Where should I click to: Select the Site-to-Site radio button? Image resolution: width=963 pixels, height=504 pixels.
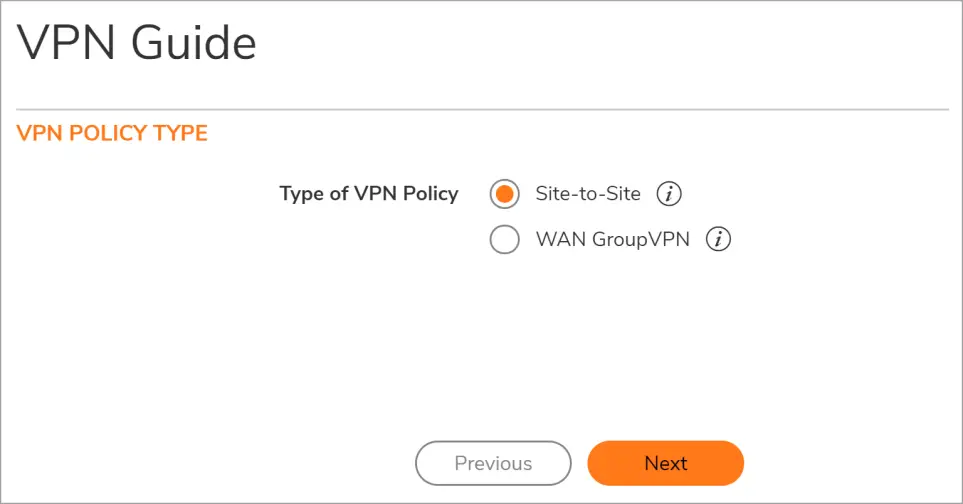[505, 194]
